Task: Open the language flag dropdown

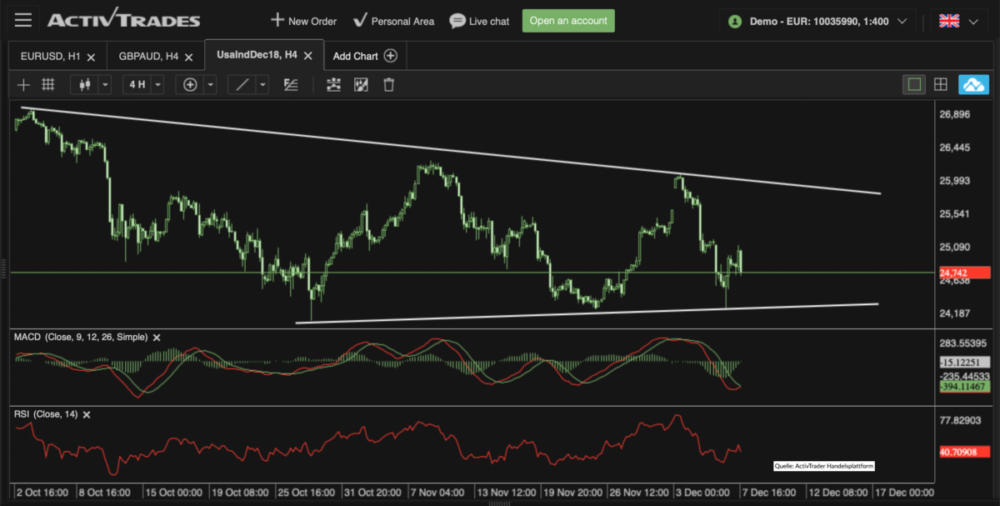Action: pos(973,22)
